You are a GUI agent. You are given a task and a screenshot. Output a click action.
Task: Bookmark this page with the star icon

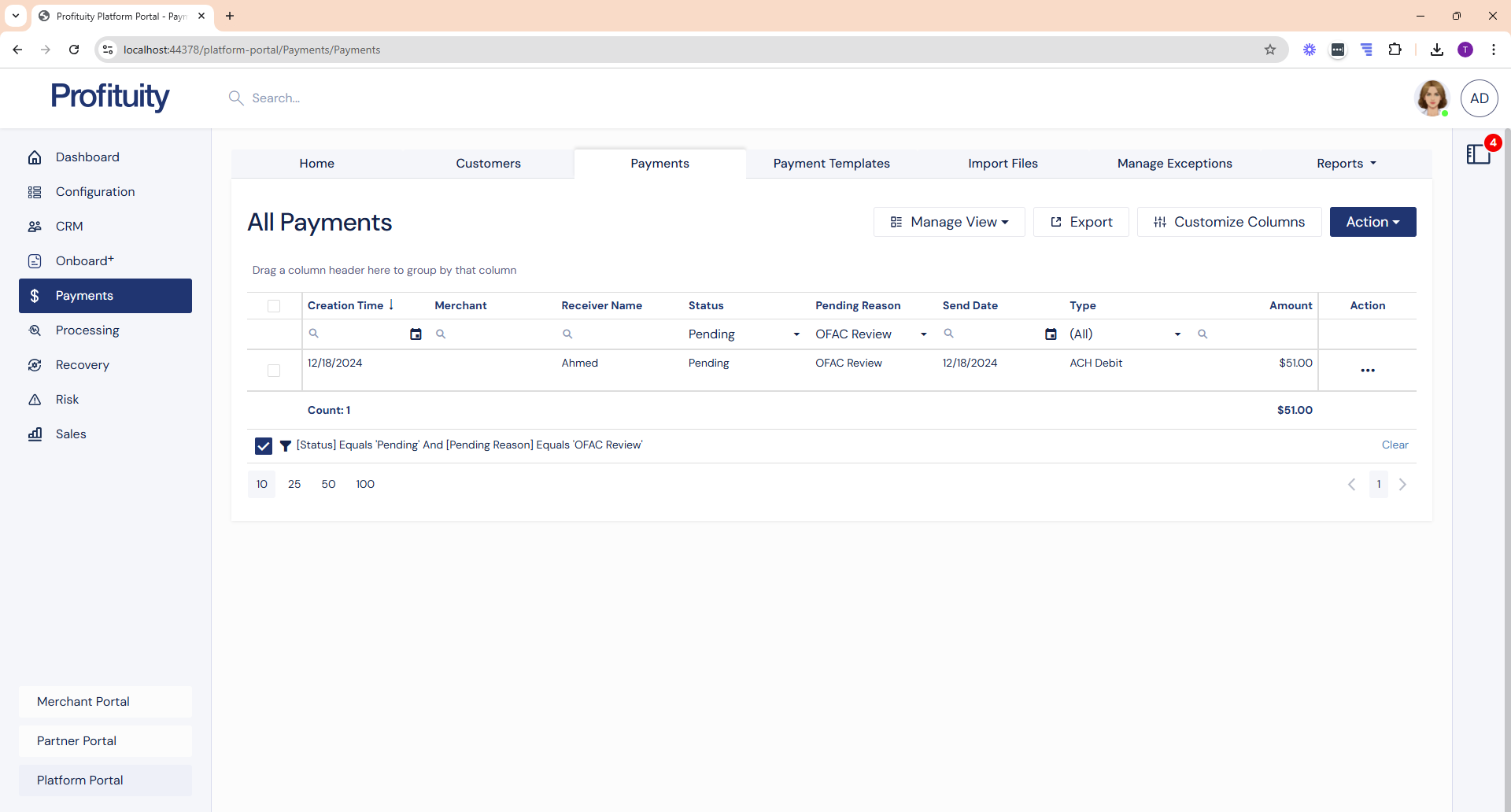(1269, 50)
